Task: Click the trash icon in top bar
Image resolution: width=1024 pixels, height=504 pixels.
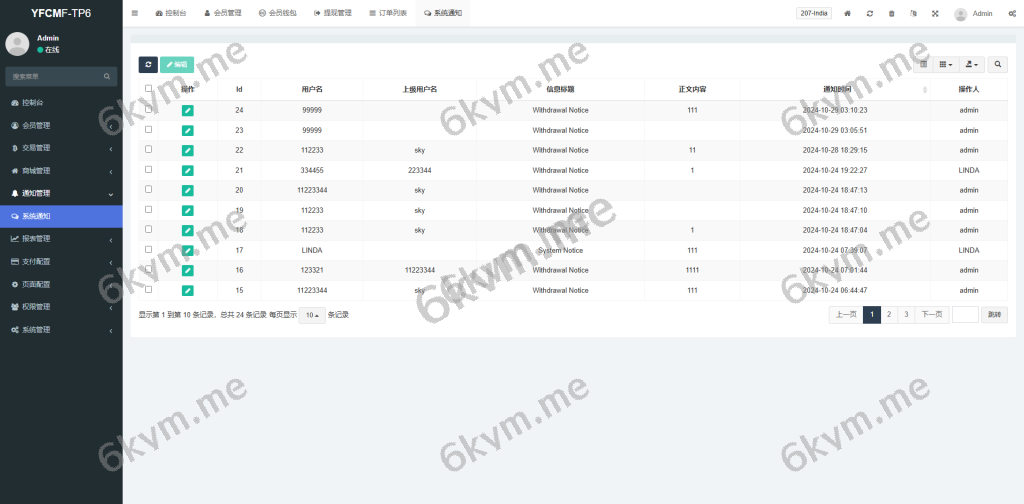Action: 891,14
